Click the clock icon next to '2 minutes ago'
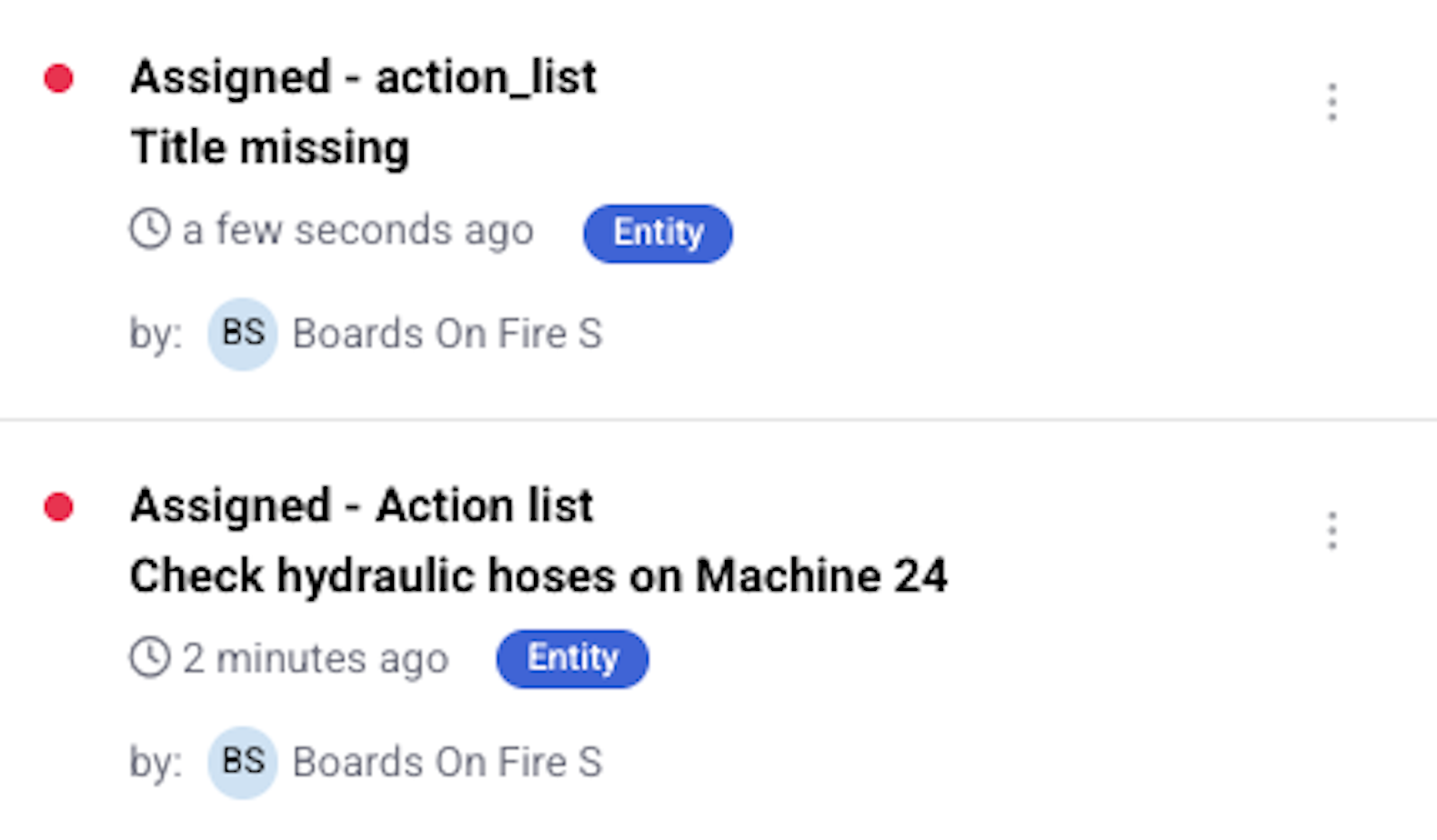This screenshot has width=1437, height=840. coord(149,657)
